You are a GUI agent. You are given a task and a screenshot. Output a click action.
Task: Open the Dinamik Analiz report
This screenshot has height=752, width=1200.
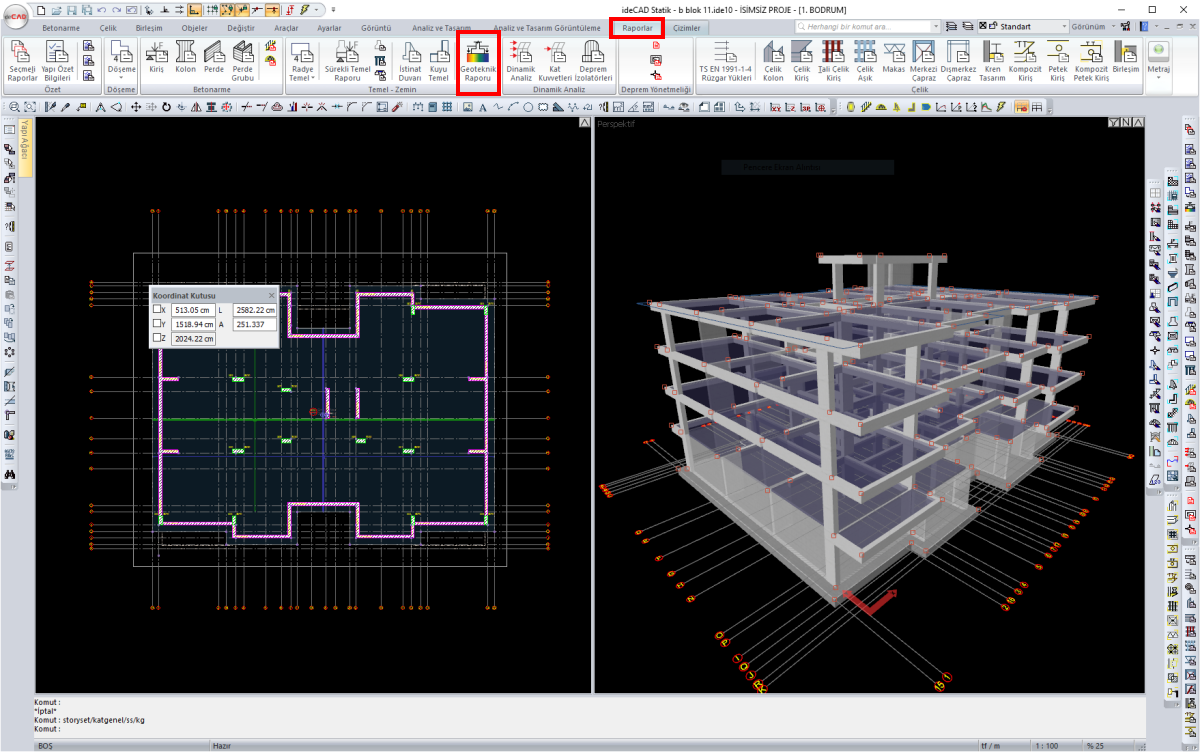(521, 61)
